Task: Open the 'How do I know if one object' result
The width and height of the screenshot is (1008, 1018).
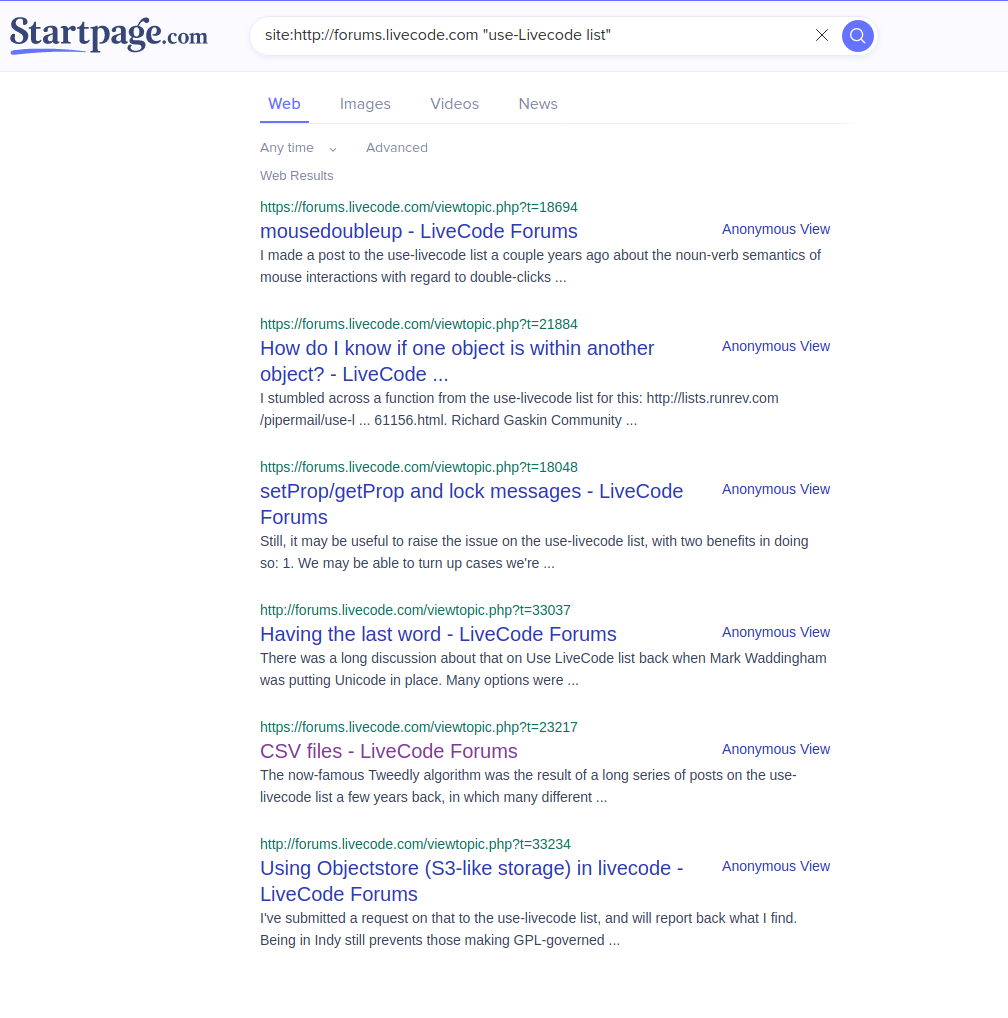Action: click(x=457, y=361)
